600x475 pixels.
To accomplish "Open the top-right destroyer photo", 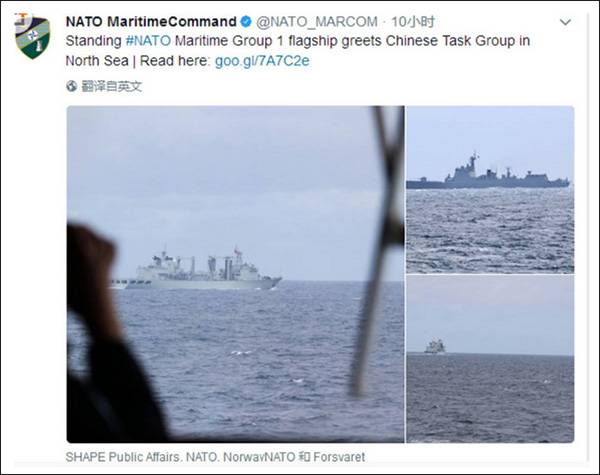I will click(490, 189).
